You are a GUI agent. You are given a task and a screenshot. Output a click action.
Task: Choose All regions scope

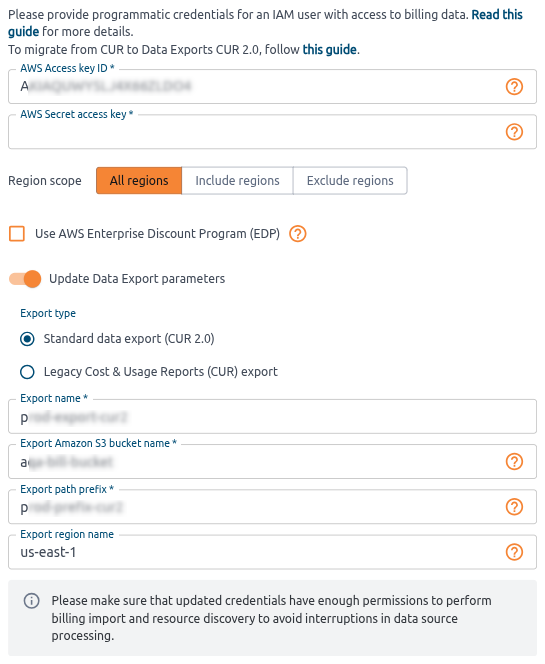(139, 181)
